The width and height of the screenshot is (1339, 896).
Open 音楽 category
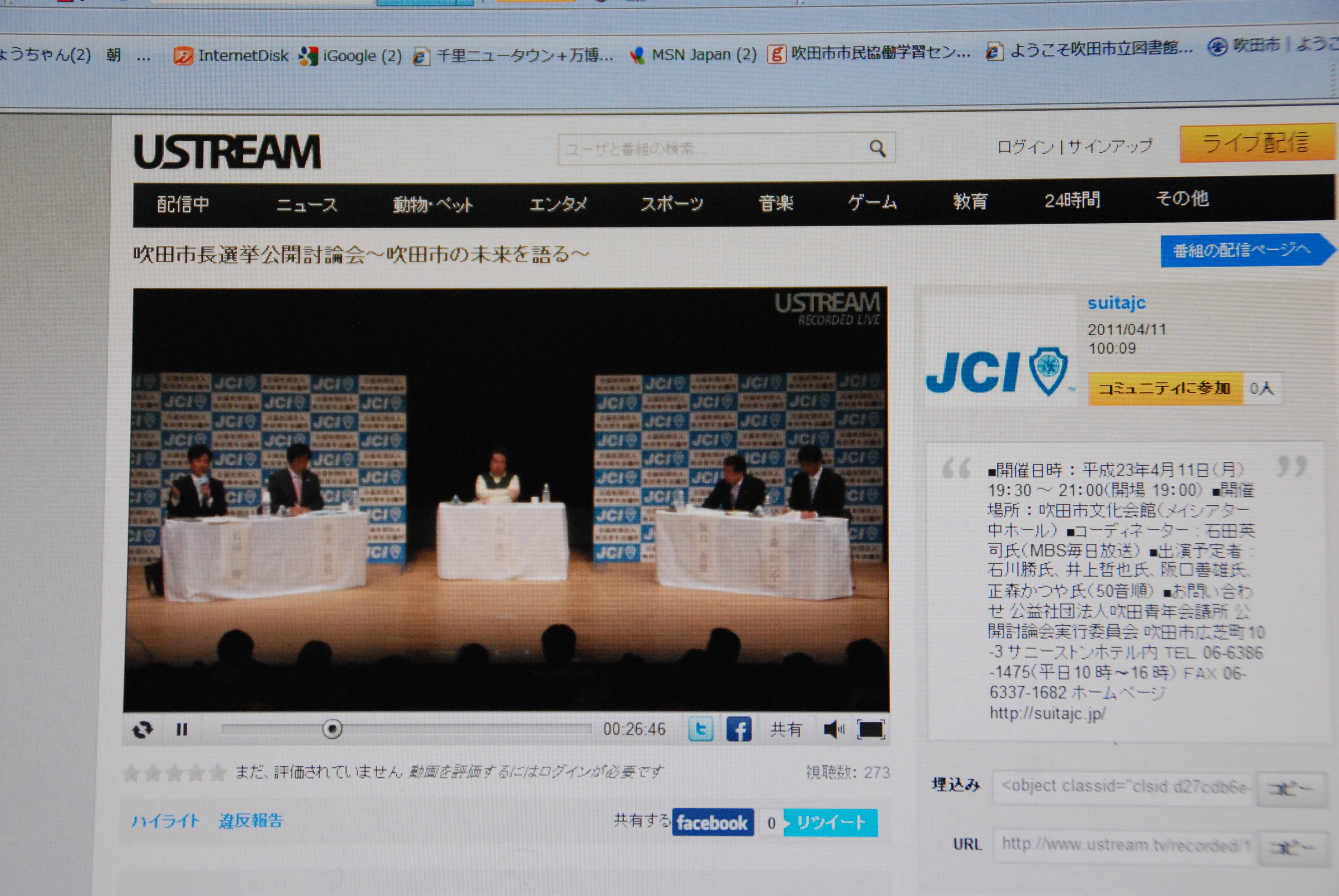(776, 203)
